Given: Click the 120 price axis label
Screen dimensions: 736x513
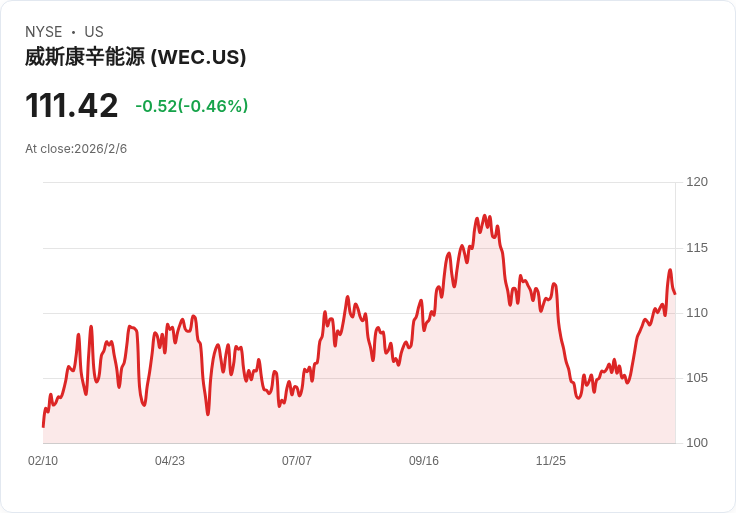Looking at the screenshot, I should (x=697, y=182).
